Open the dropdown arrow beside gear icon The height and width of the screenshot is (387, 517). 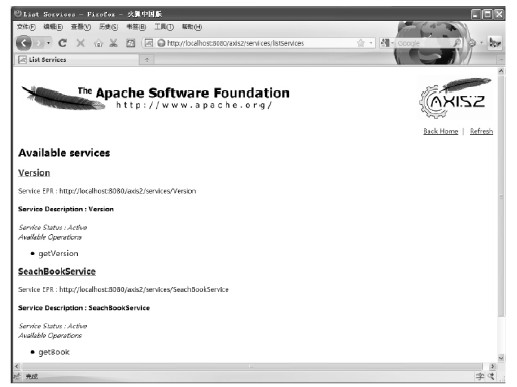[481, 43]
